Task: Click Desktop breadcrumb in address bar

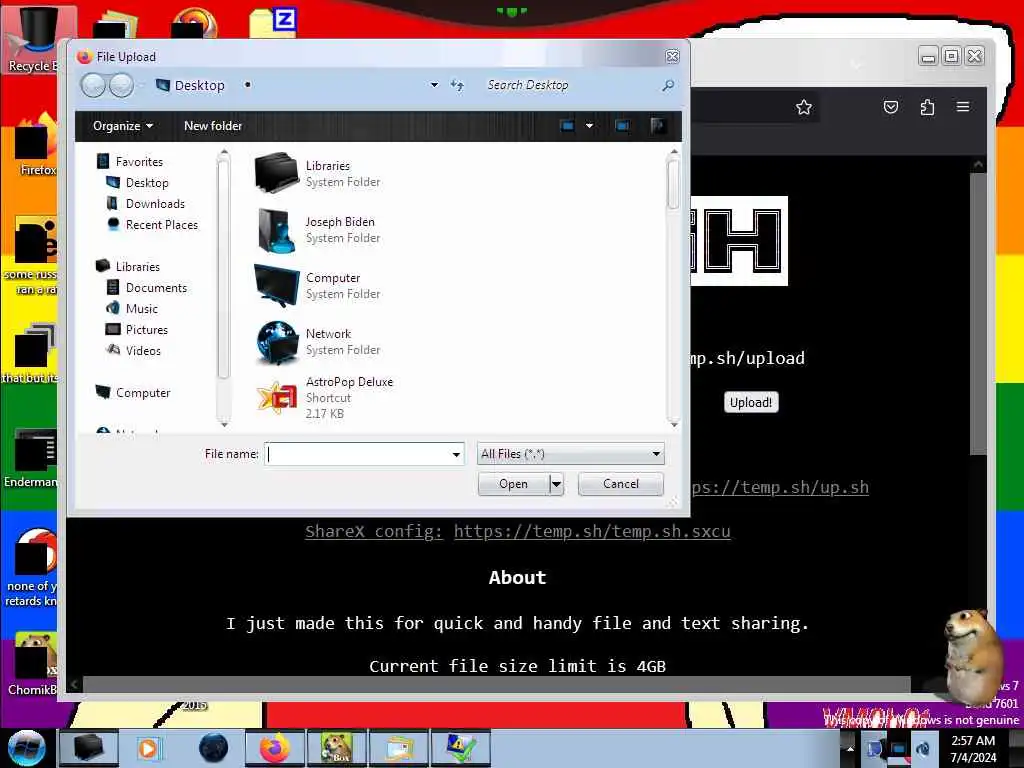Action: click(x=199, y=86)
